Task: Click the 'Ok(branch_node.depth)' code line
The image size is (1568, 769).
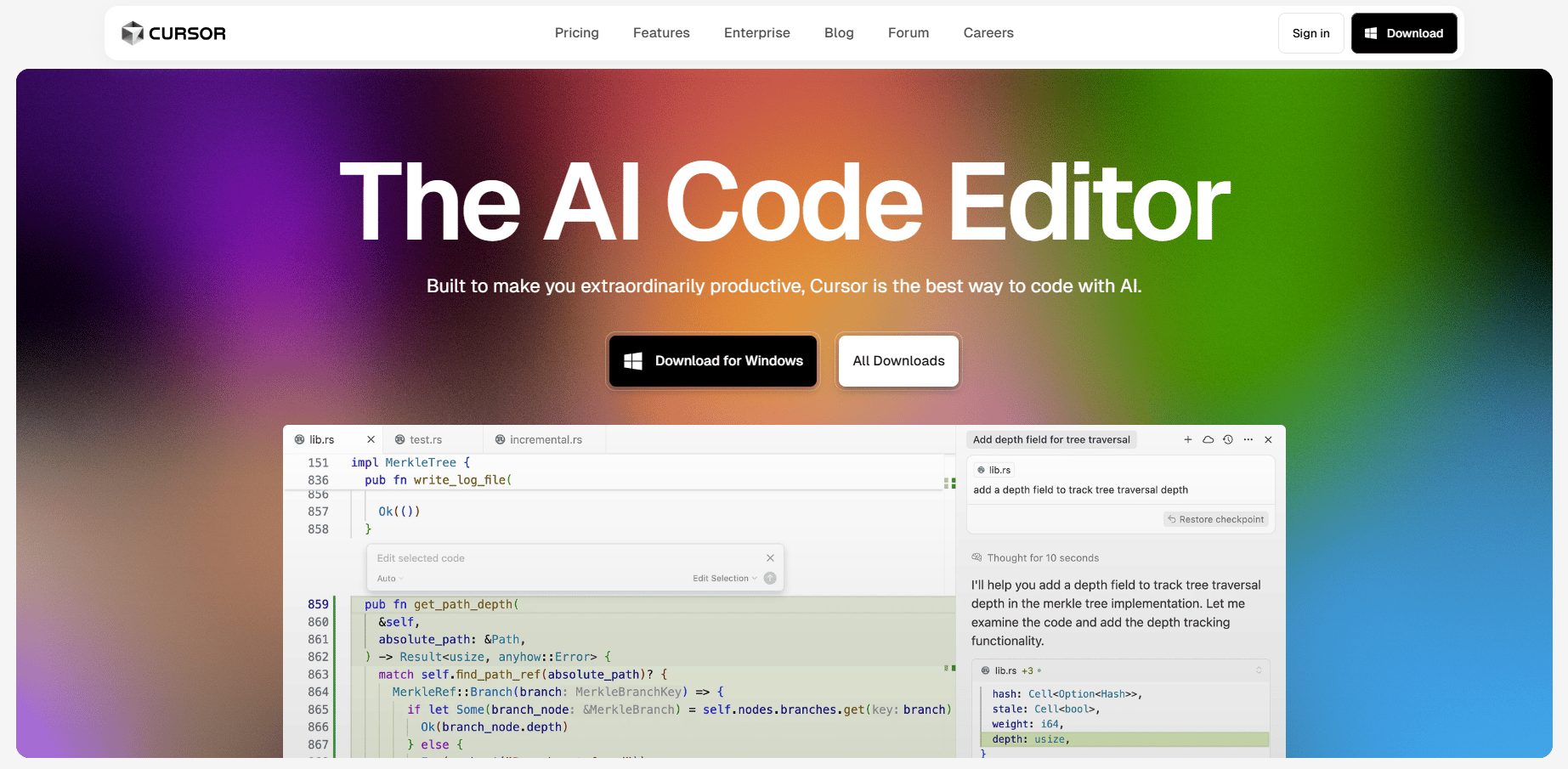Action: click(495, 727)
